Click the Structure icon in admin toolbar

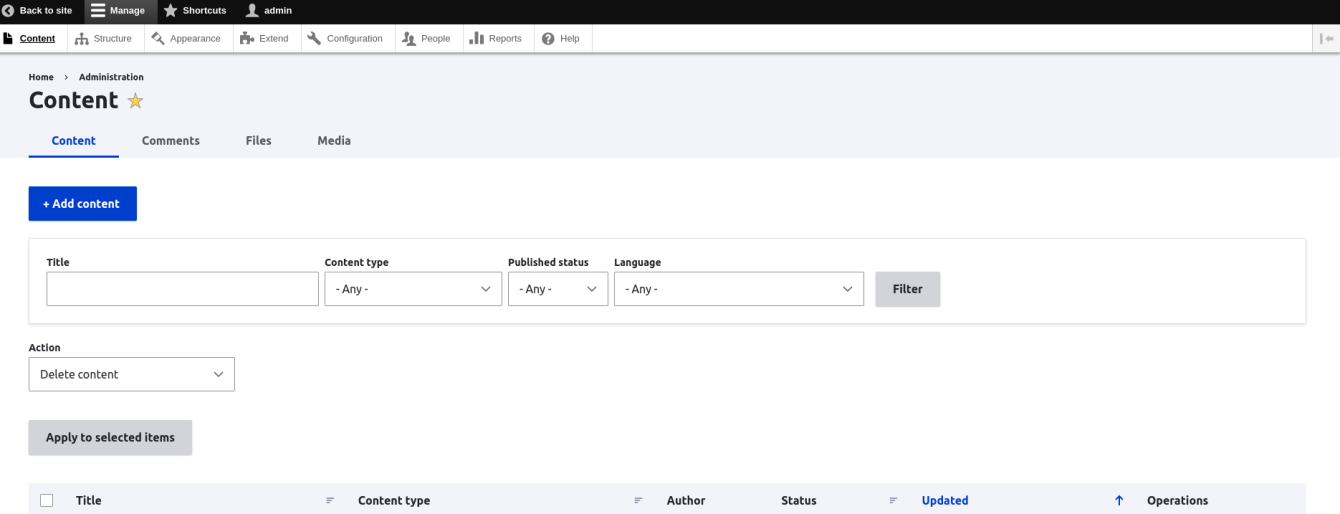tap(82, 39)
